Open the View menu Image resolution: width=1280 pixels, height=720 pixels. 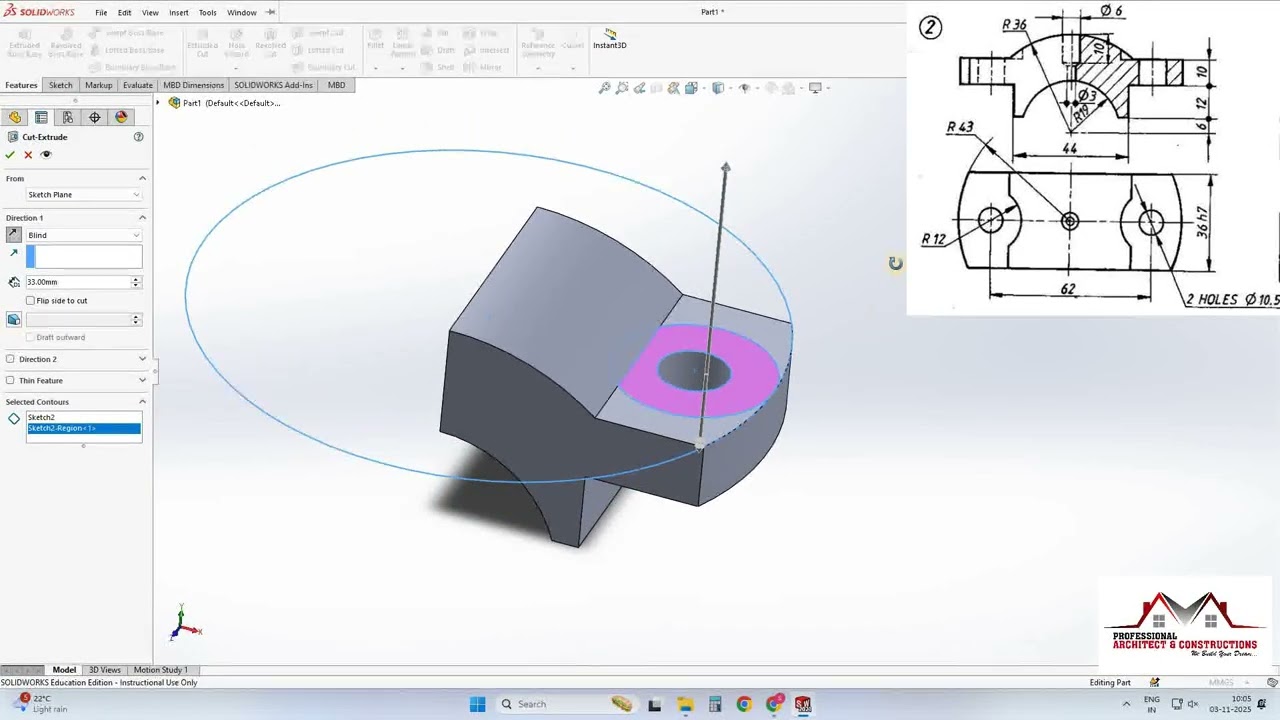[150, 13]
